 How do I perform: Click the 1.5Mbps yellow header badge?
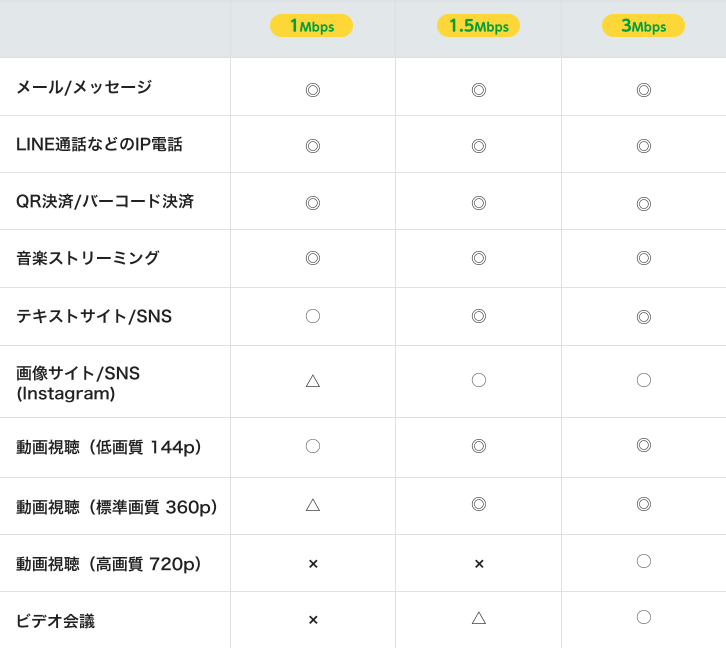pos(478,26)
